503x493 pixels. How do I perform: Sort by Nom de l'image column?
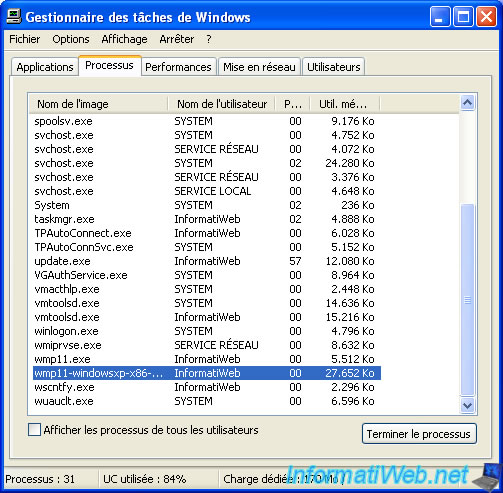click(98, 104)
